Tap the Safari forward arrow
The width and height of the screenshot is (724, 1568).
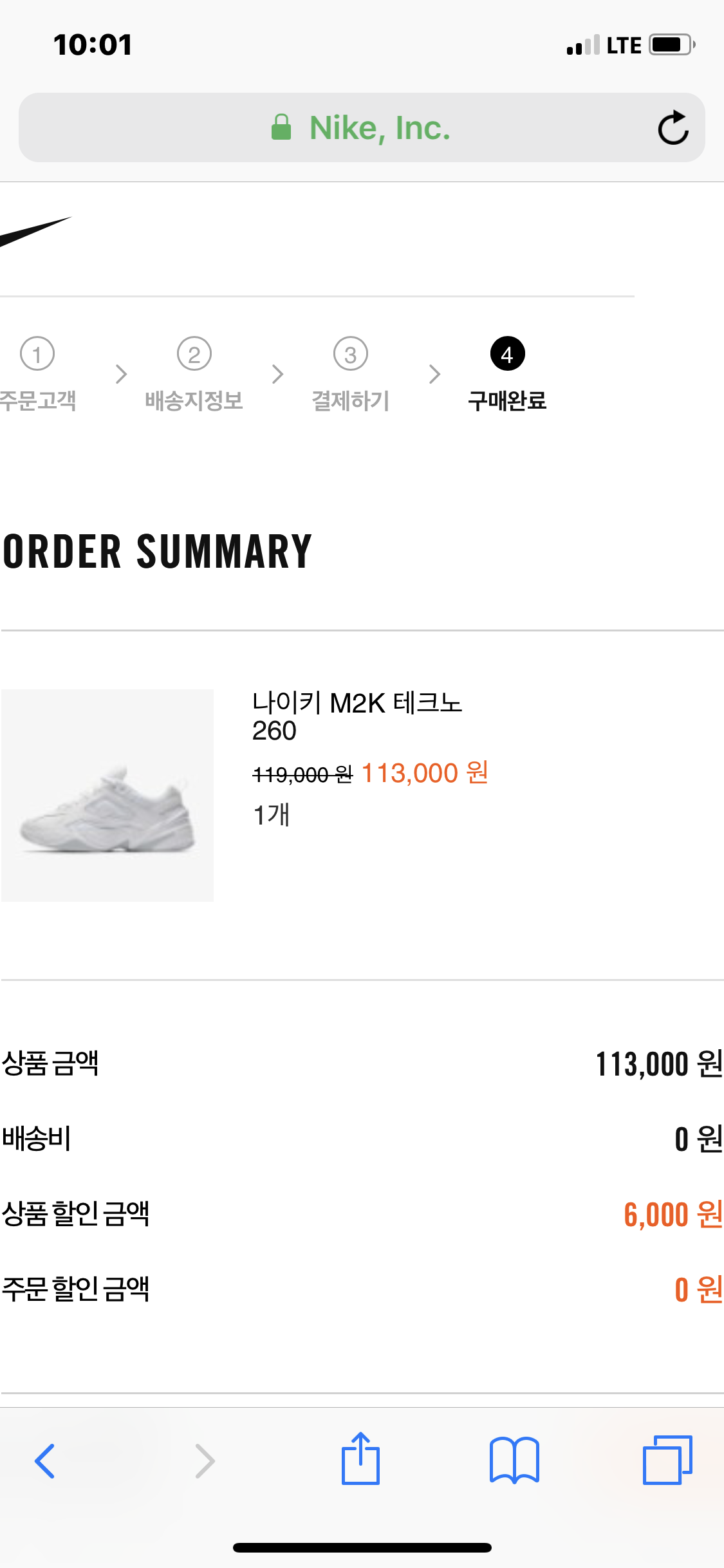pyautogui.click(x=205, y=1461)
